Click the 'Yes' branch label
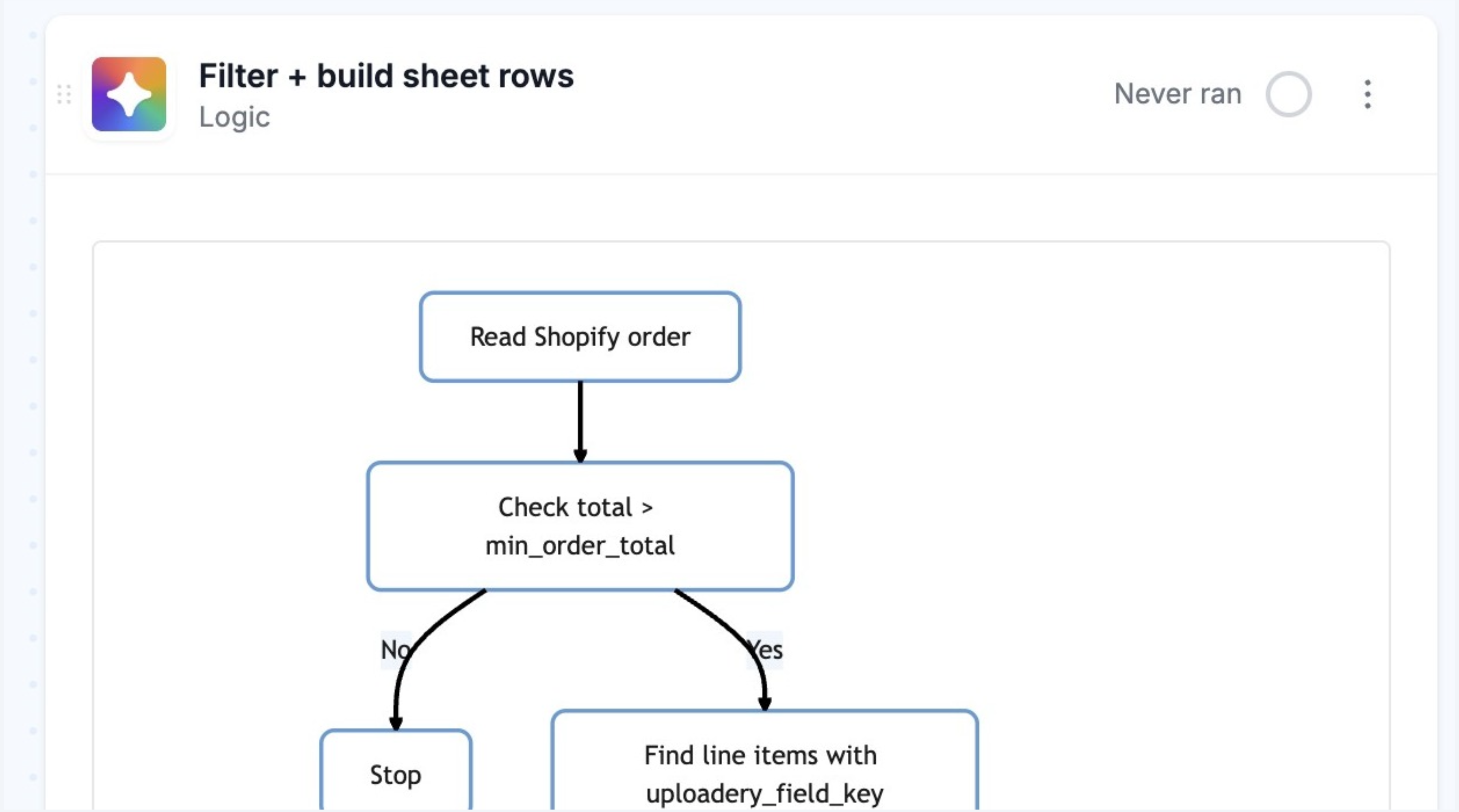Screen dimensions: 1459x812 pyautogui.click(x=770, y=650)
